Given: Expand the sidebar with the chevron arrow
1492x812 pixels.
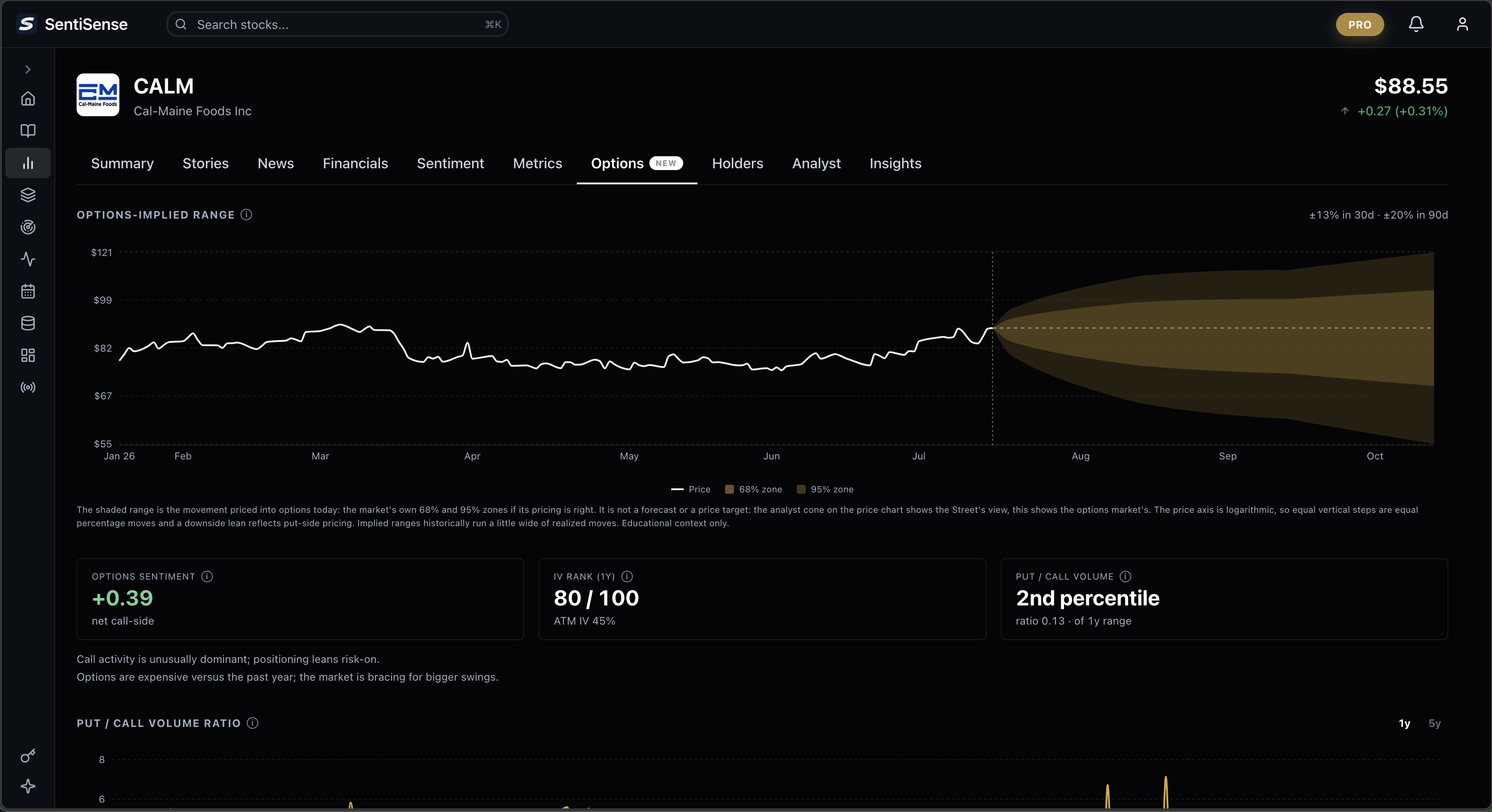Looking at the screenshot, I should [x=28, y=69].
